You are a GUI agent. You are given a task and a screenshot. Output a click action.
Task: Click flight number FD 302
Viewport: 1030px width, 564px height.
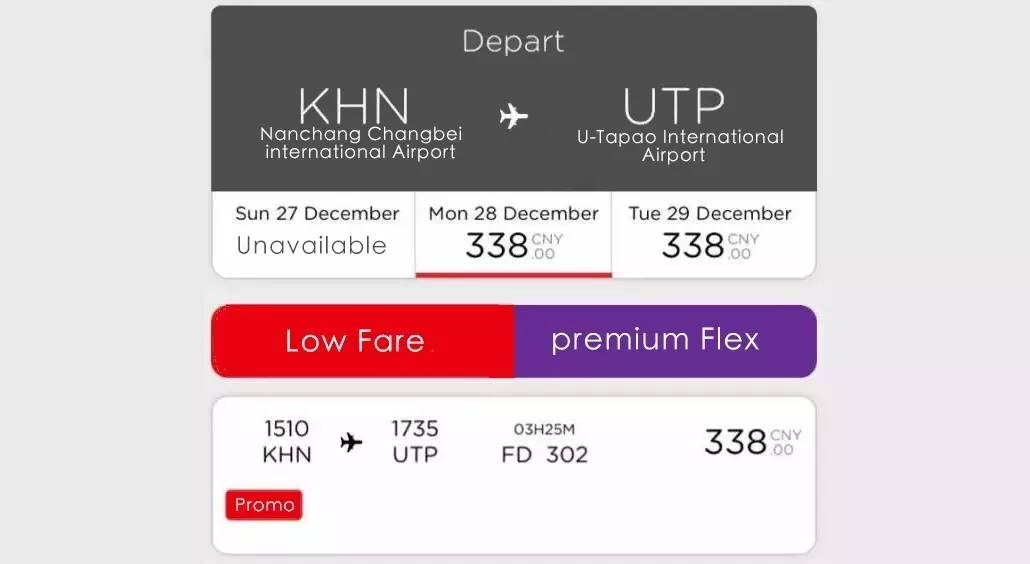tap(544, 455)
